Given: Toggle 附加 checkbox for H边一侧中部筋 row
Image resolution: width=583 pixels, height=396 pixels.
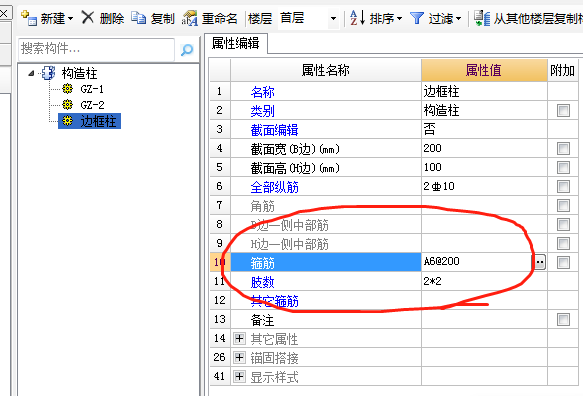Looking at the screenshot, I should pyautogui.click(x=563, y=244).
